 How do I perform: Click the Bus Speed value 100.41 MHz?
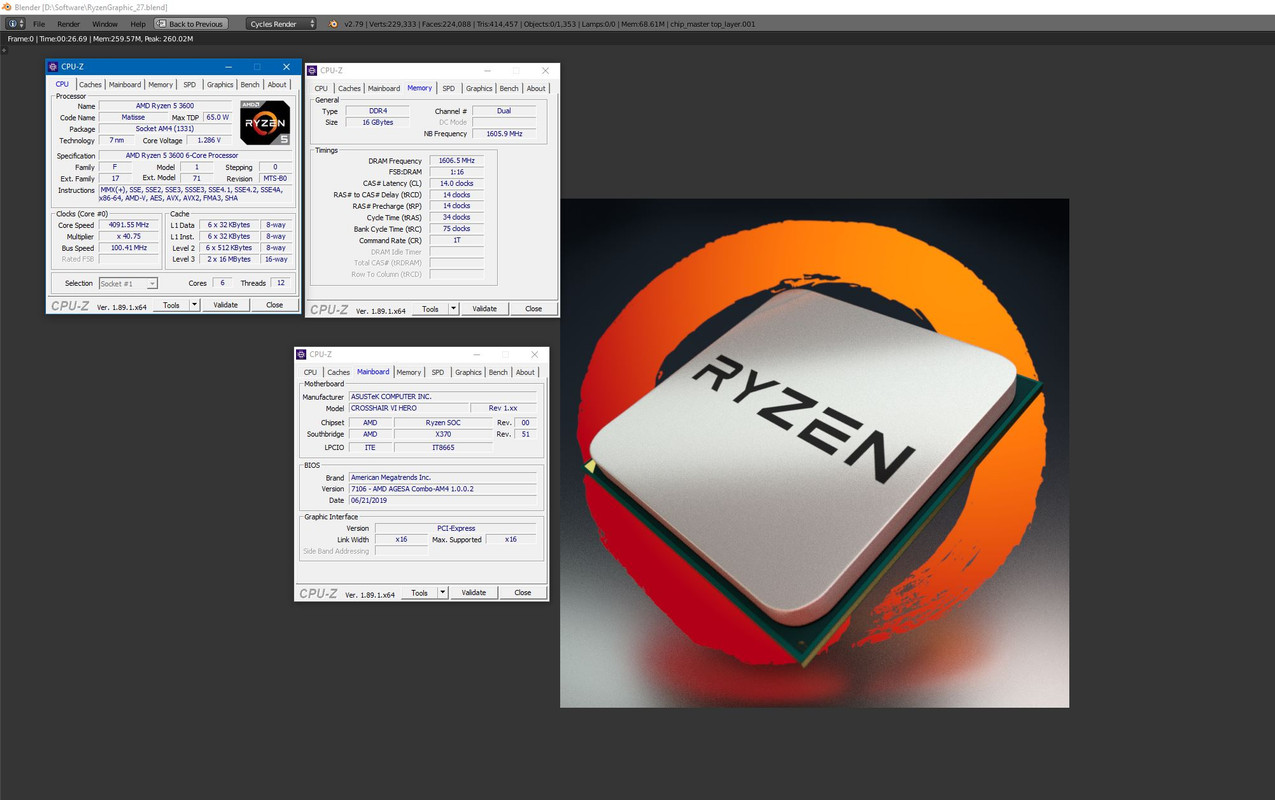[x=130, y=248]
